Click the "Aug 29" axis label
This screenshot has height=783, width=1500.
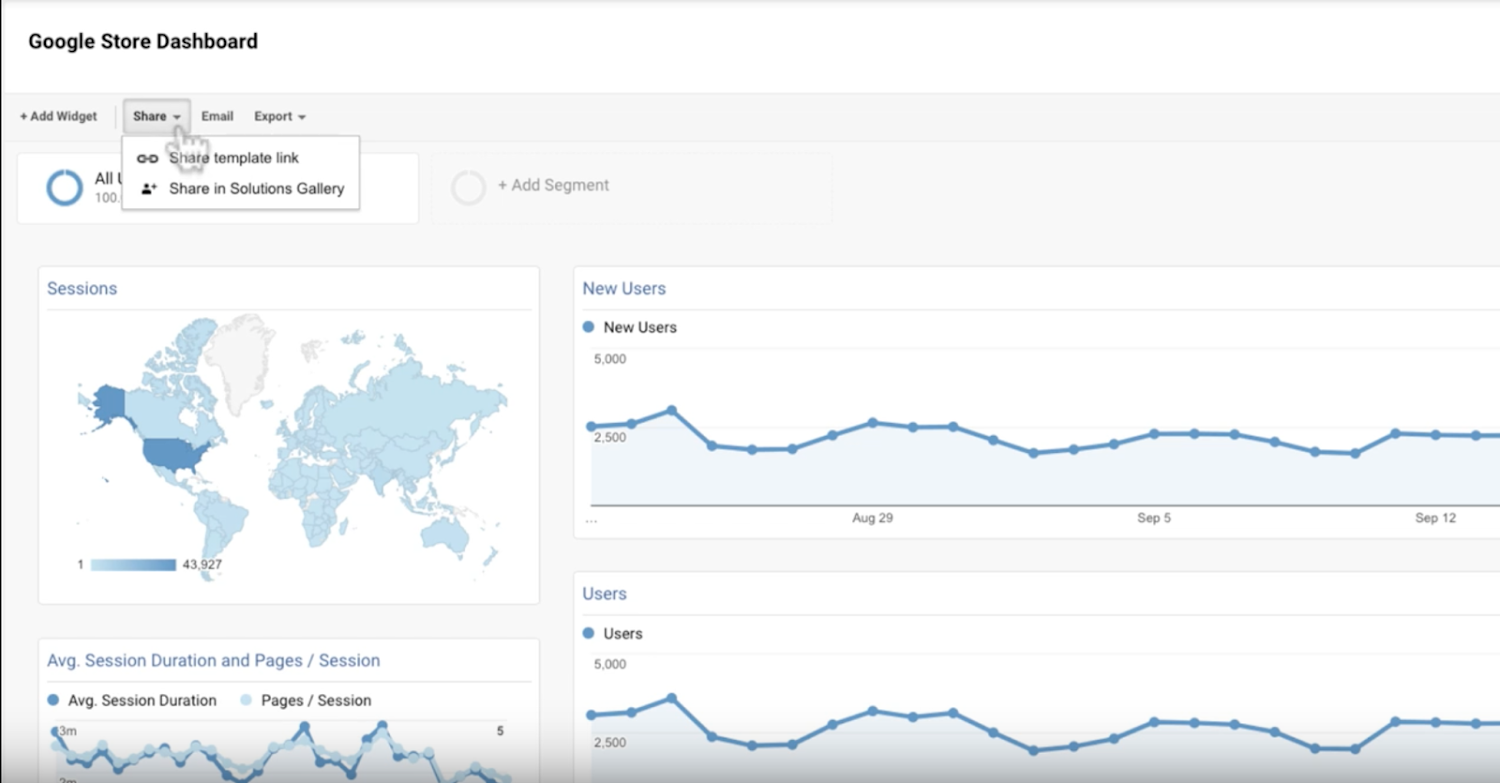click(872, 518)
